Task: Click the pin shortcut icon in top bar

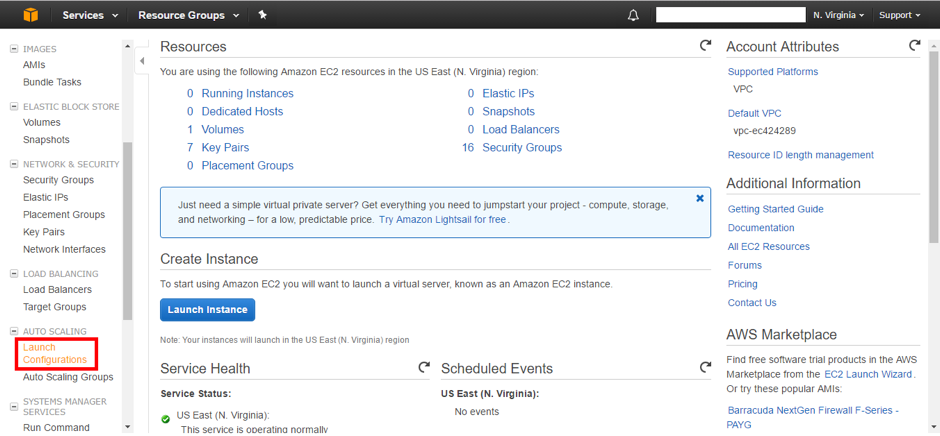Action: tap(262, 15)
